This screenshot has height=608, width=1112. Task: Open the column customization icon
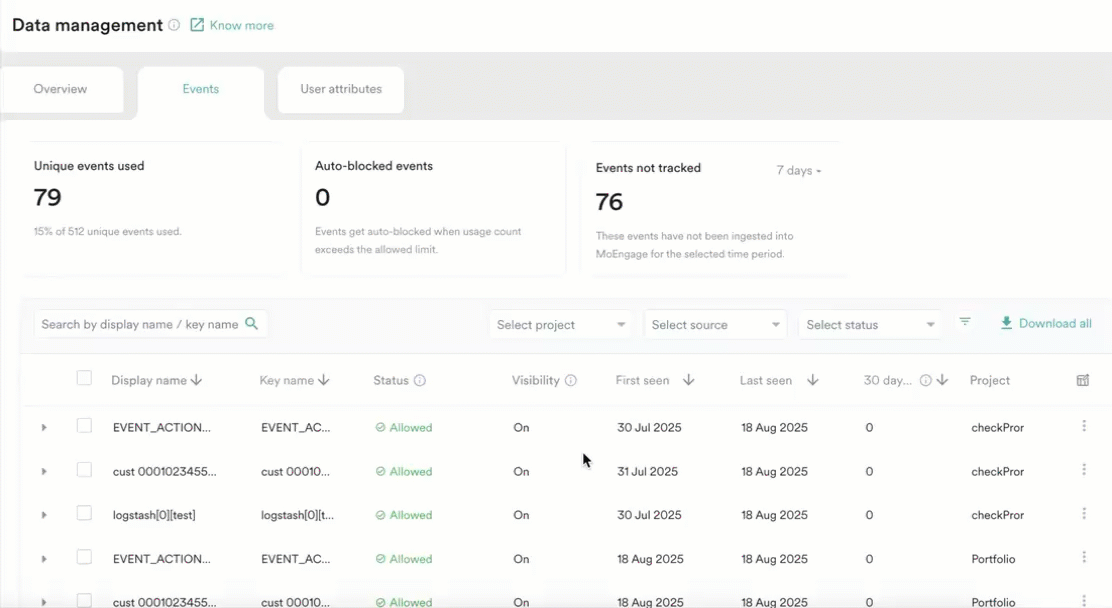point(1083,380)
